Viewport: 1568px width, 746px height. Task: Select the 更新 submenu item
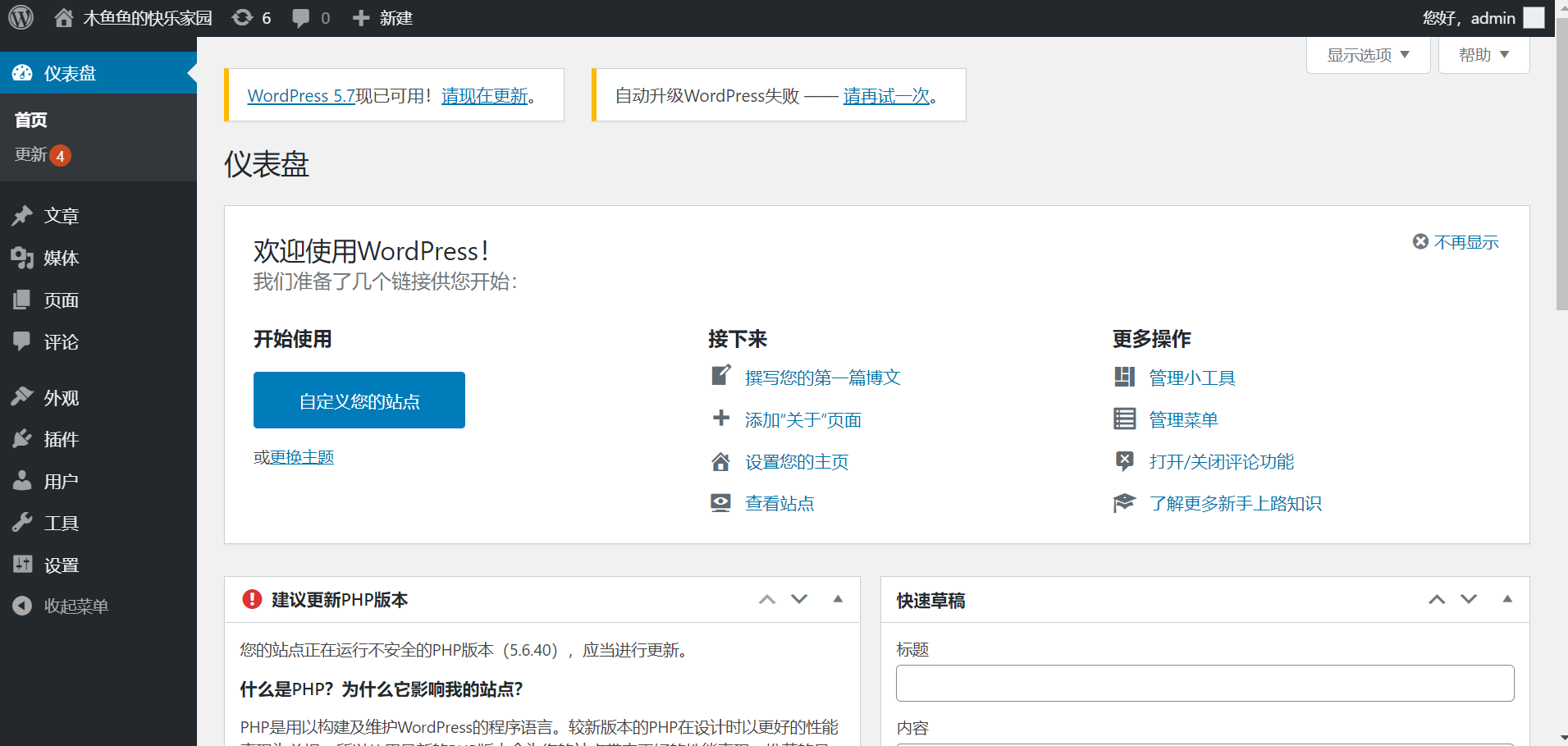[x=30, y=154]
